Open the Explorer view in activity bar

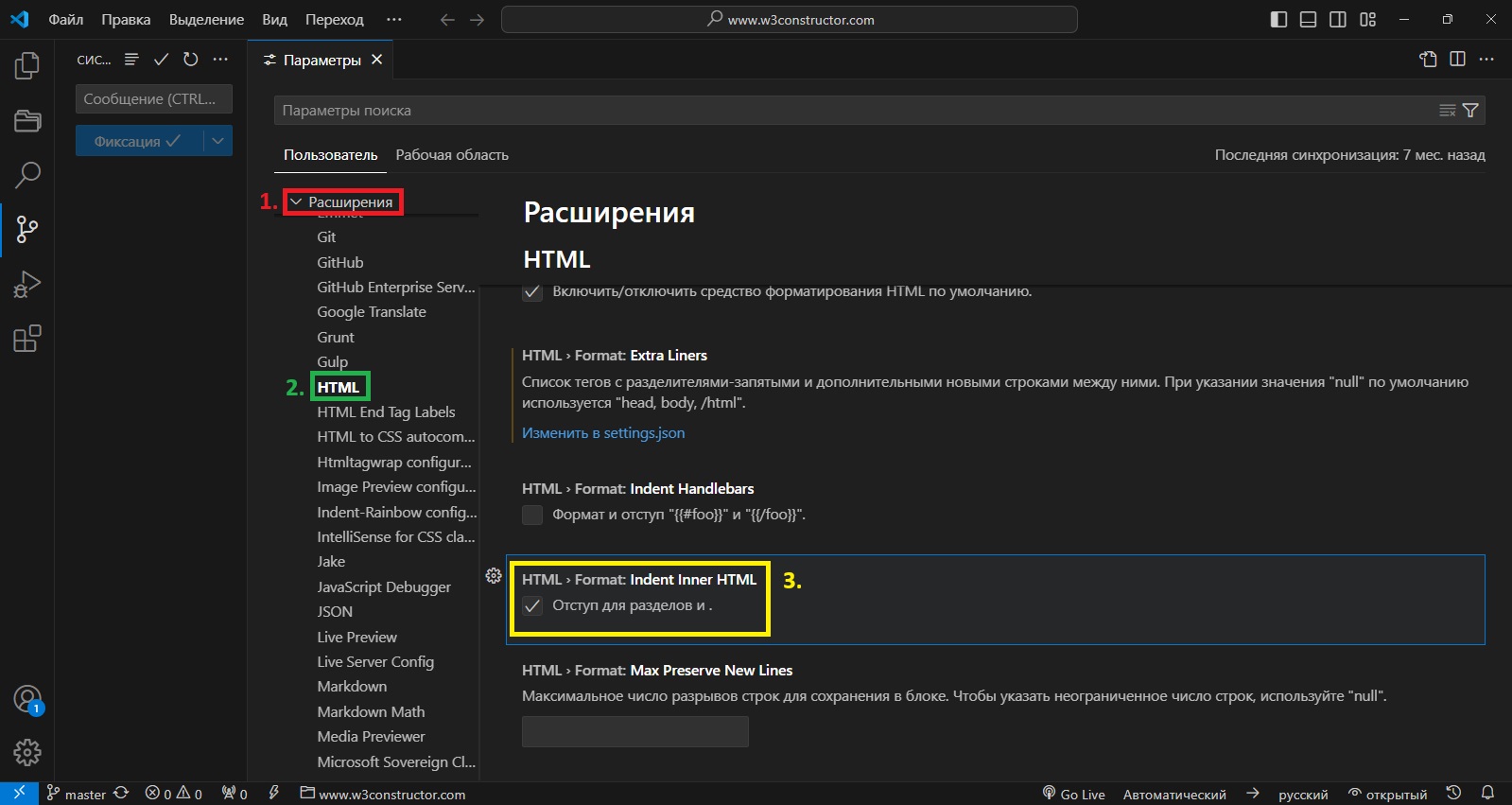tap(27, 65)
